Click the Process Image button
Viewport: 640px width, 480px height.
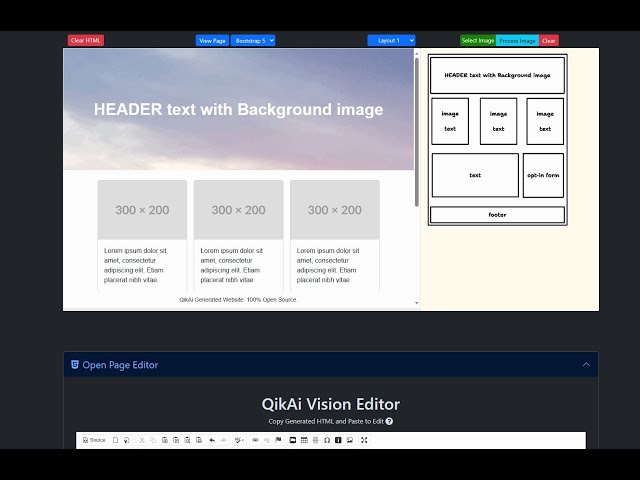518,40
